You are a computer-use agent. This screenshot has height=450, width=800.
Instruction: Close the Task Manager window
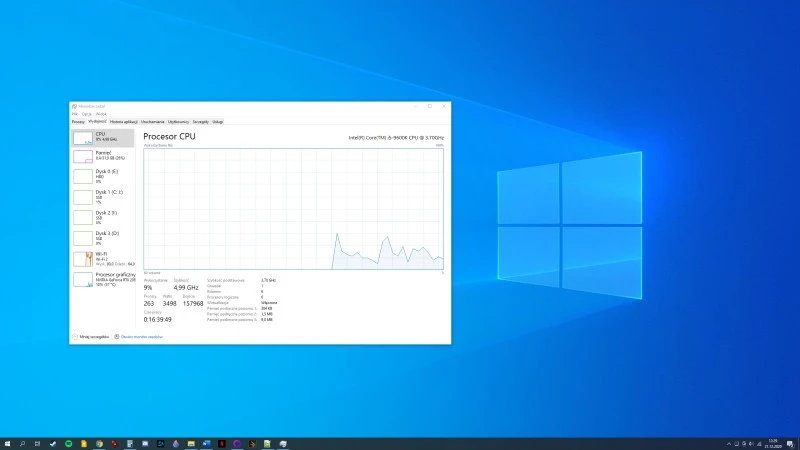[x=444, y=106]
